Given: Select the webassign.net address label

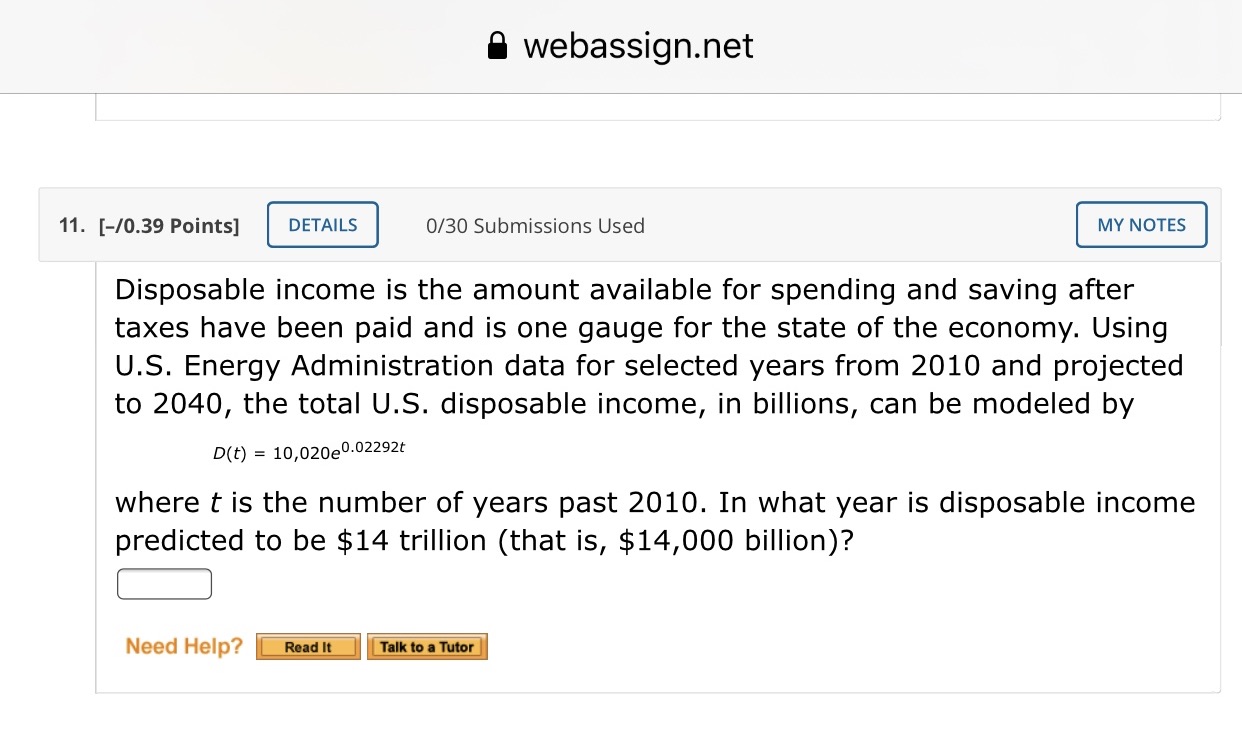Looking at the screenshot, I should (636, 45).
